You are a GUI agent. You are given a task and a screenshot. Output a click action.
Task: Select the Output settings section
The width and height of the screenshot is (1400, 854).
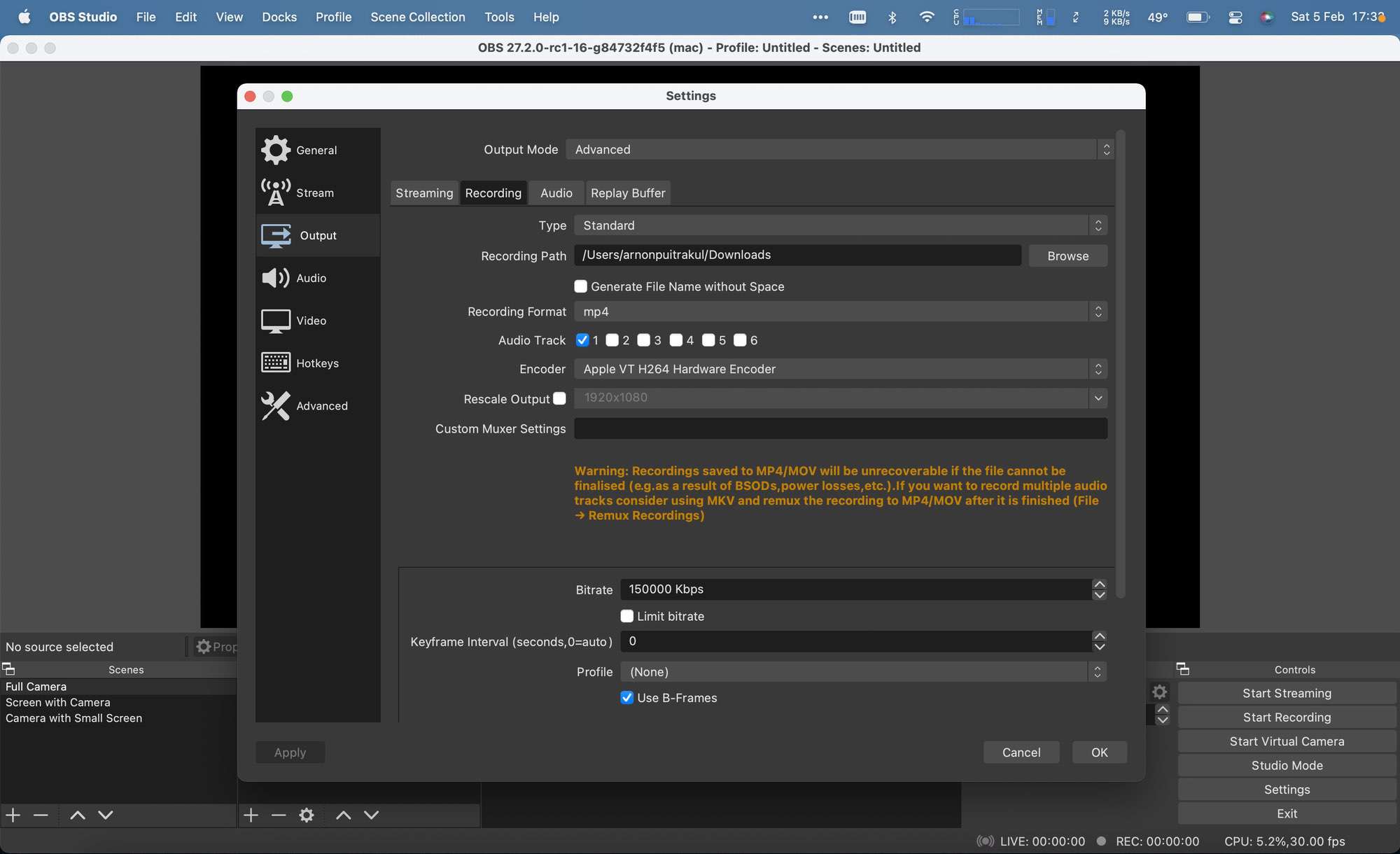(x=318, y=235)
